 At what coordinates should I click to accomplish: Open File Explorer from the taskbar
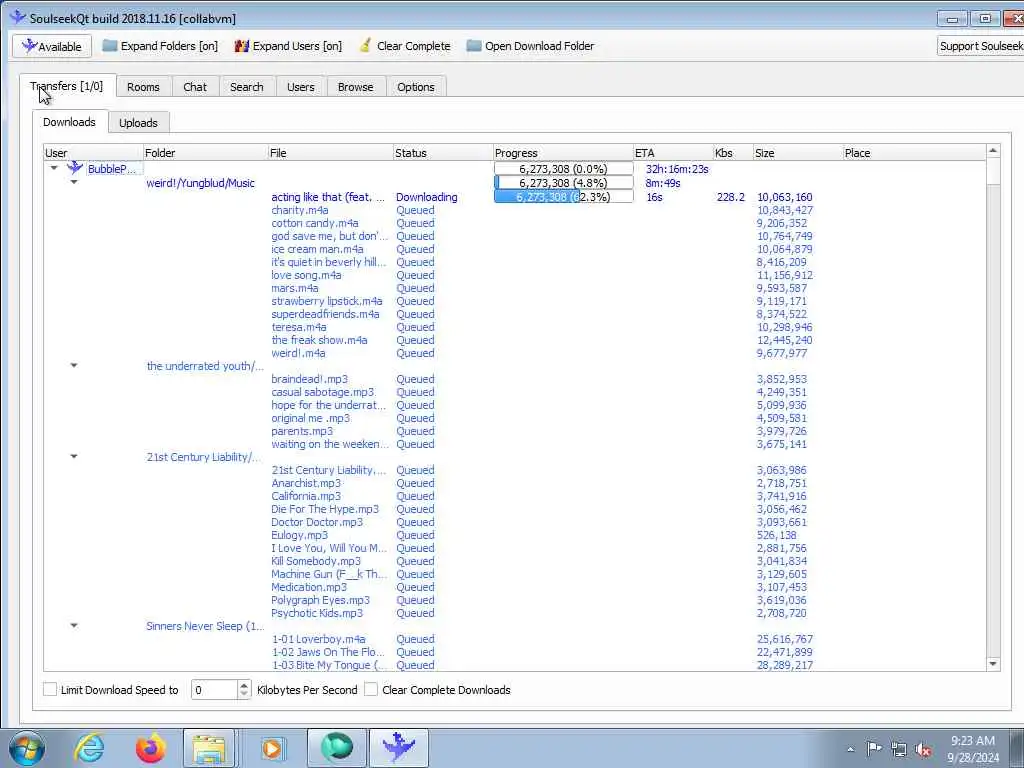tap(208, 748)
